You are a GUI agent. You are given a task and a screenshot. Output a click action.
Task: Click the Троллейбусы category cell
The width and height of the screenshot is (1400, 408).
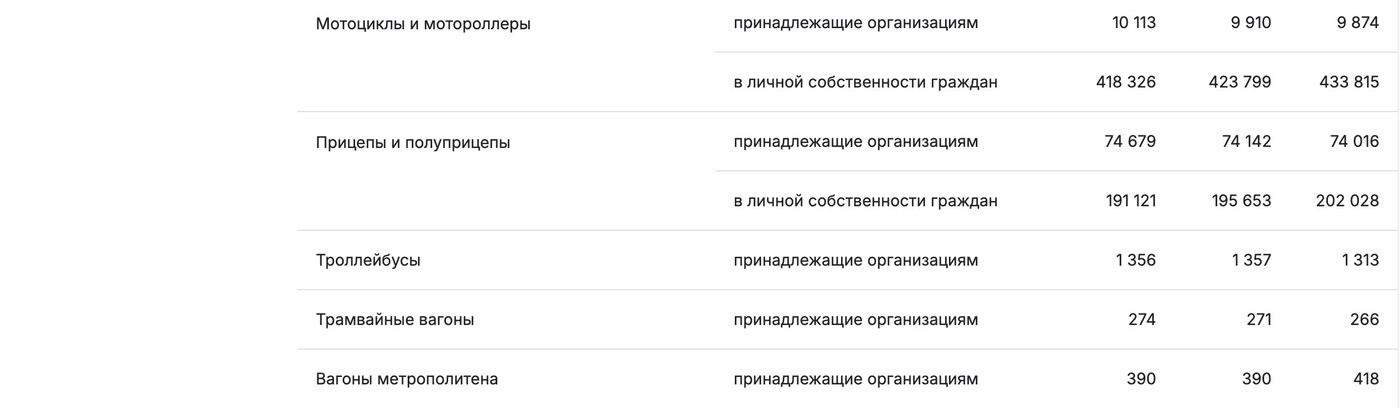click(368, 261)
